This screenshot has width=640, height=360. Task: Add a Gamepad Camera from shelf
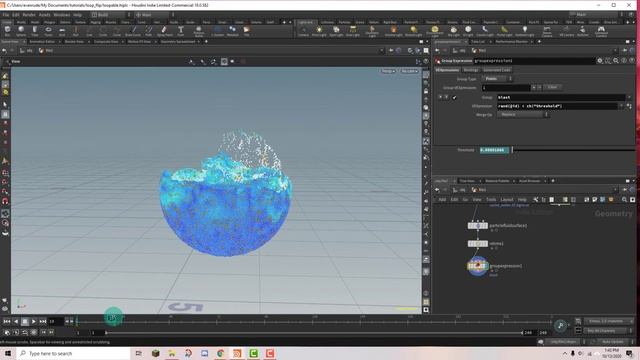point(601,31)
